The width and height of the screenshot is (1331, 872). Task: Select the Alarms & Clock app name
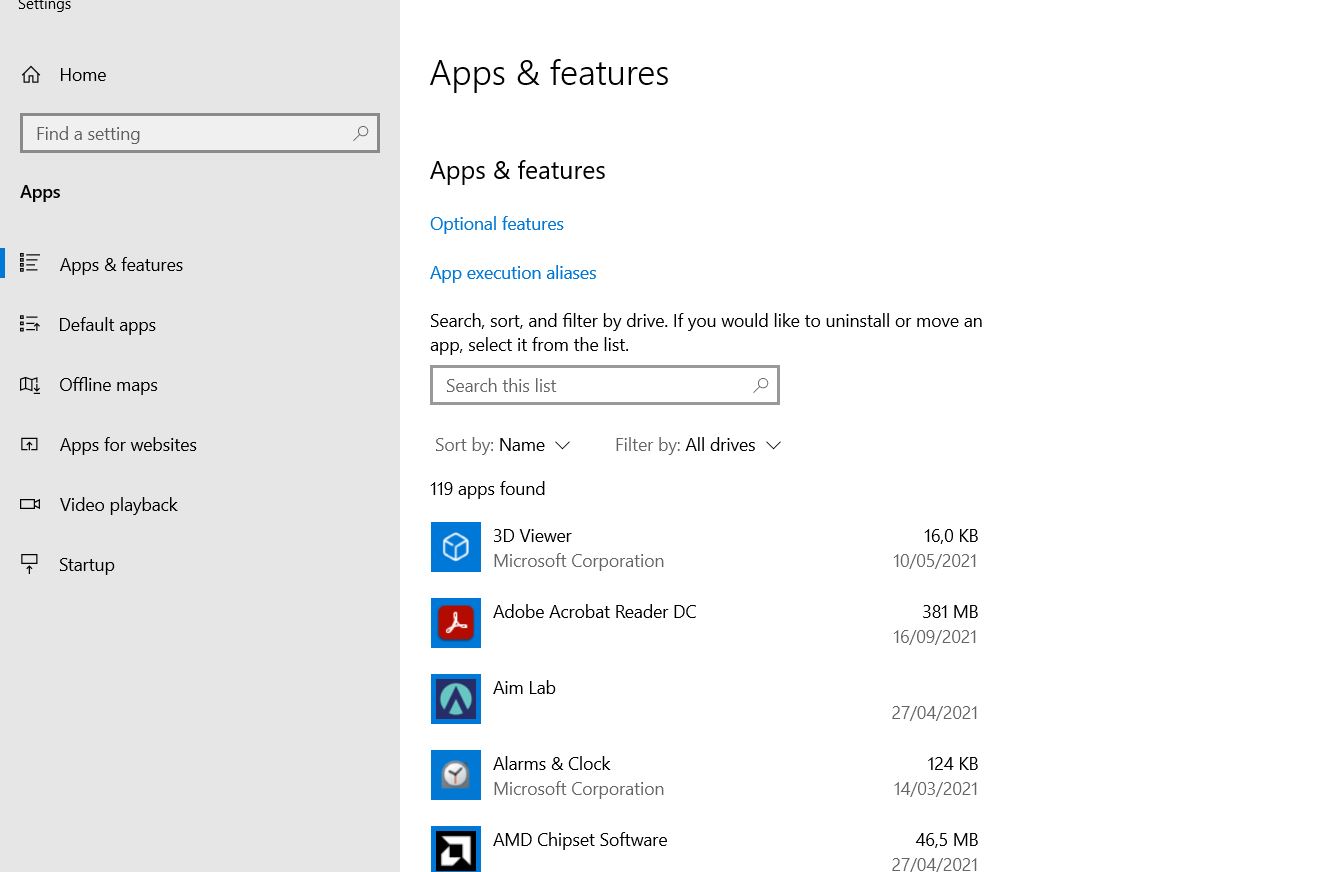[x=551, y=764]
